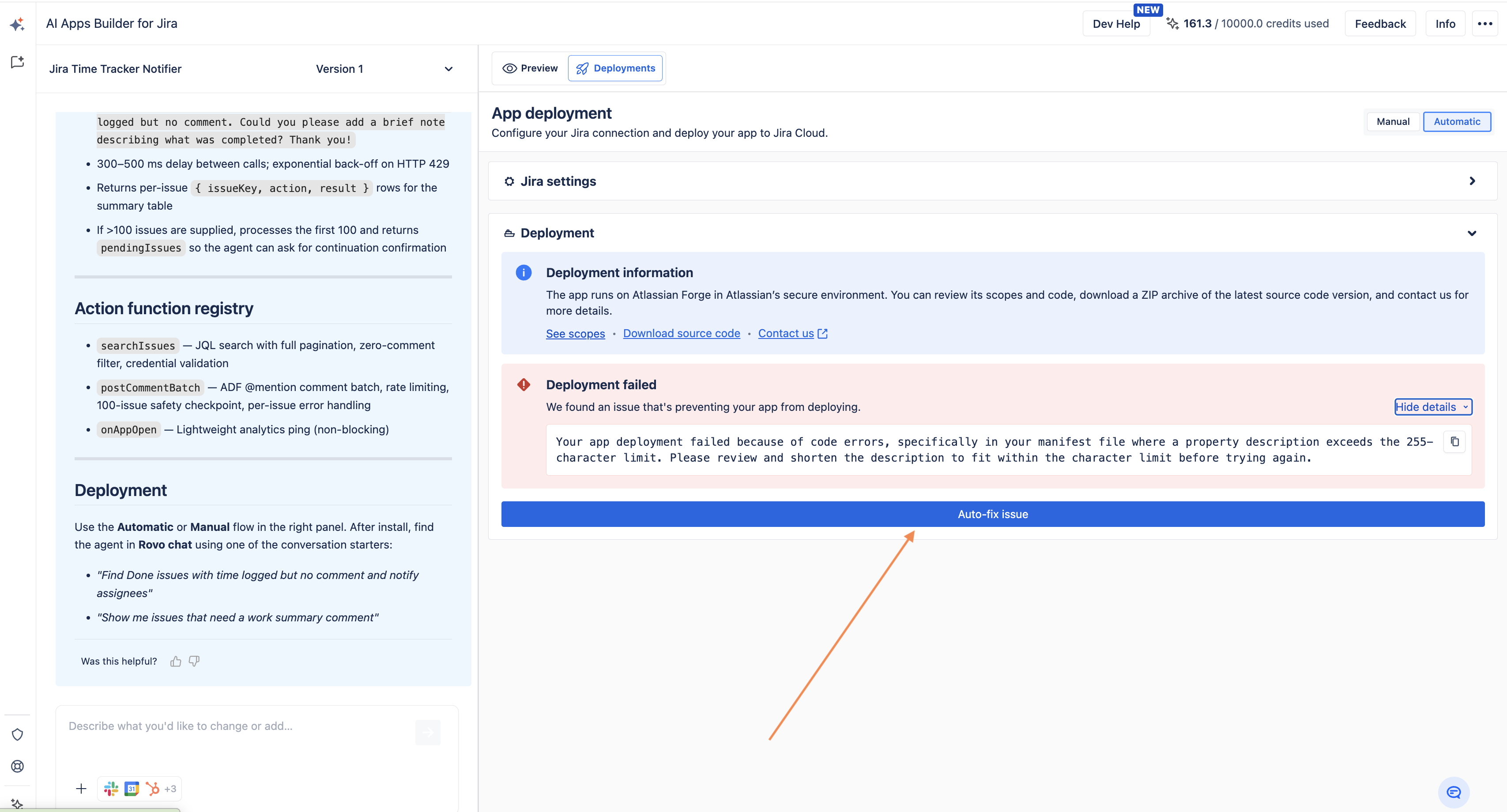Click the NEW badge on Dev Help
Screen dimensions: 1507x812
point(1148,10)
